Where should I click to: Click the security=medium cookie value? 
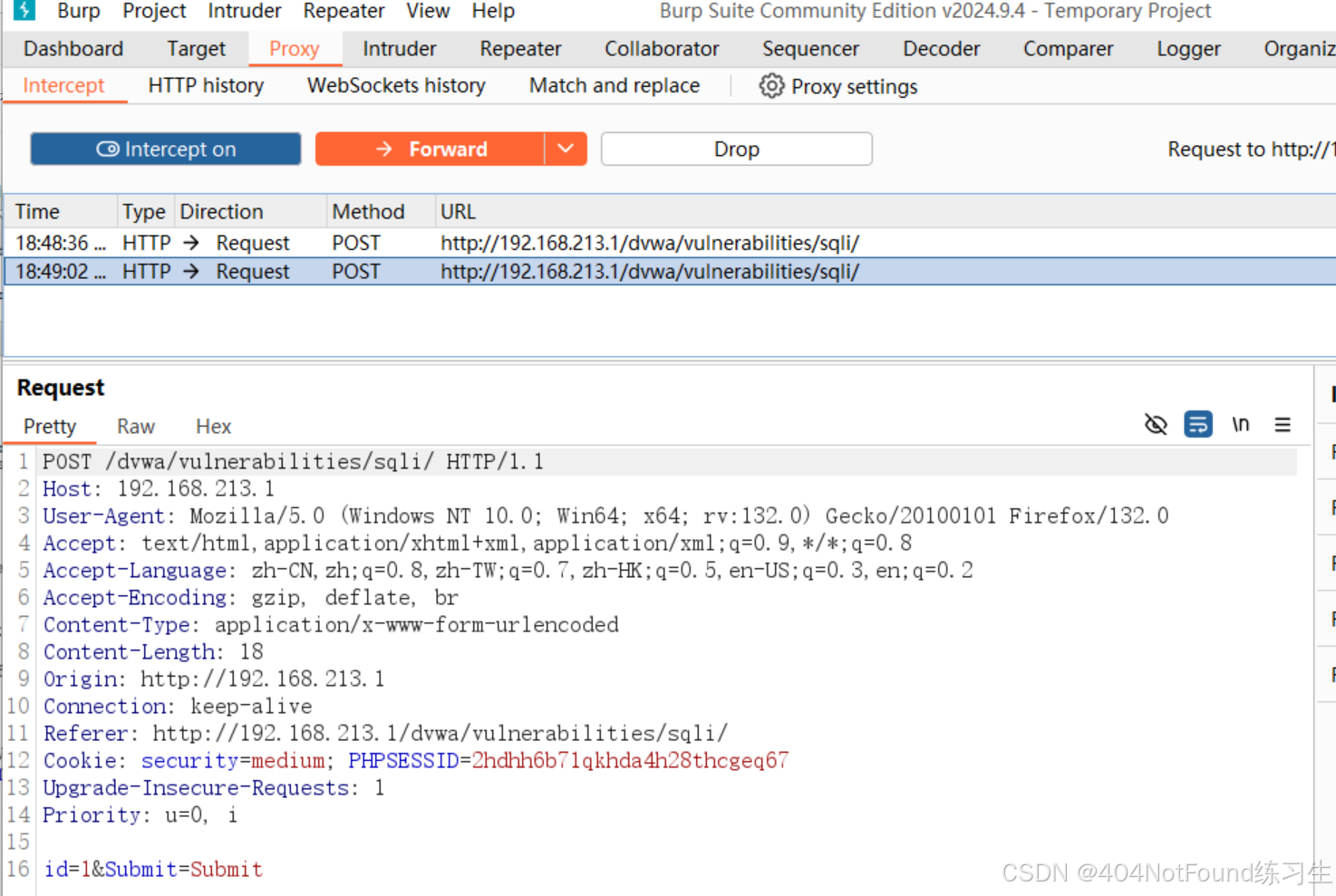(x=233, y=761)
